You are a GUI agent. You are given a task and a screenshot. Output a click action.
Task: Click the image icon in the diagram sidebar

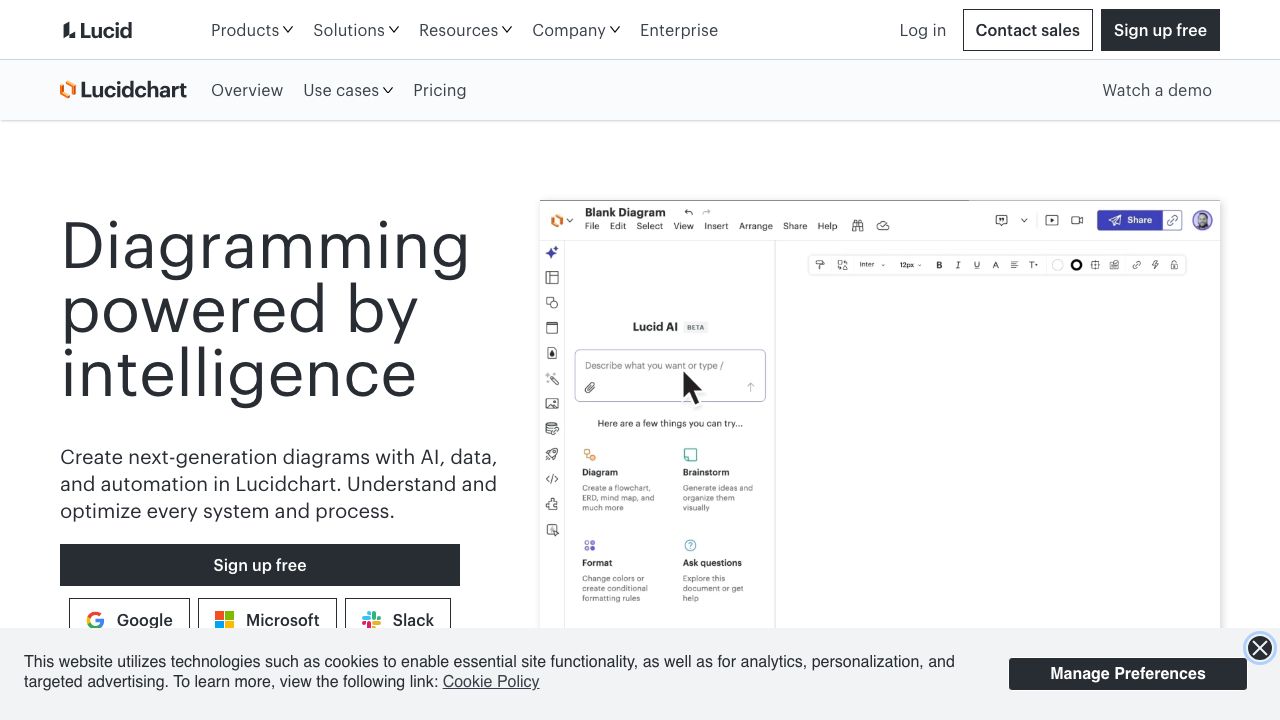[x=552, y=404]
